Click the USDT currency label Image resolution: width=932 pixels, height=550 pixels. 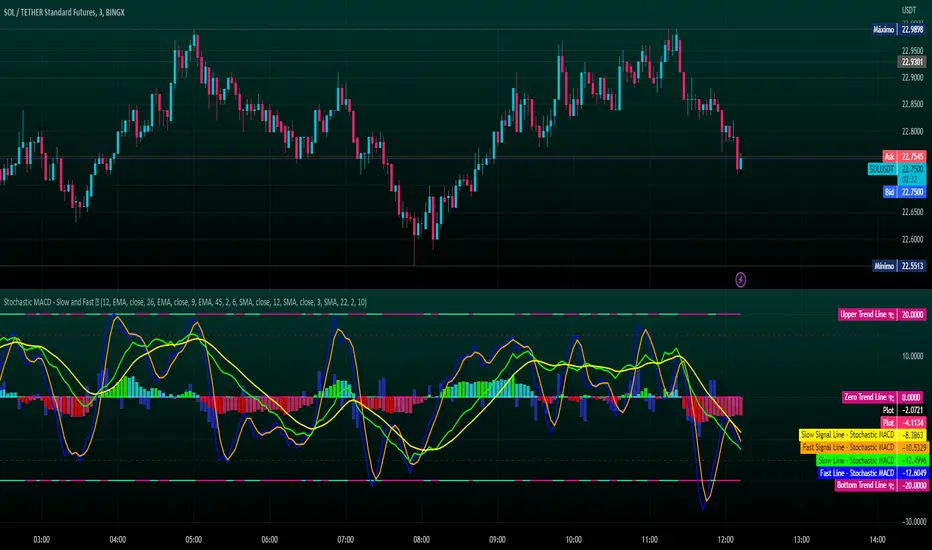point(909,9)
